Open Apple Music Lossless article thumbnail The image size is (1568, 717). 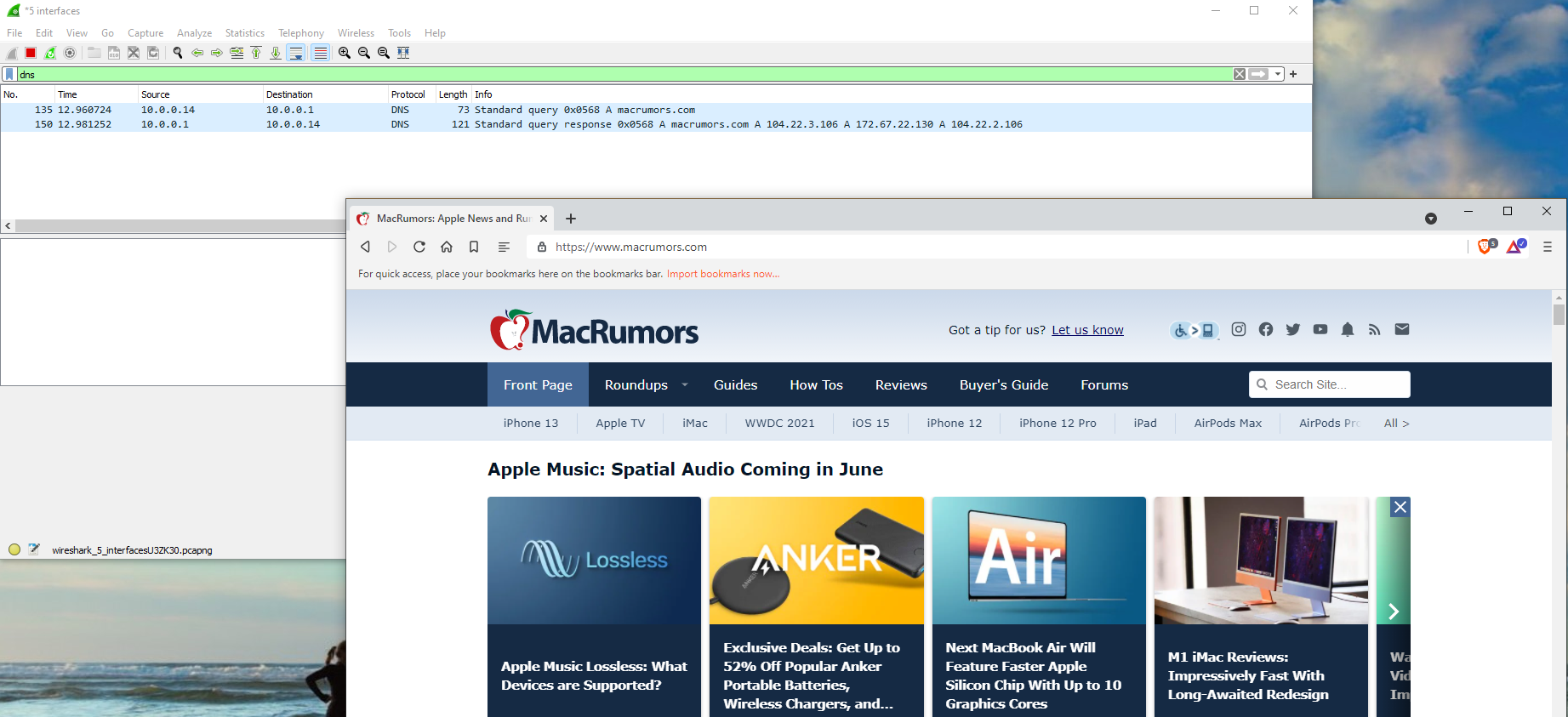coord(594,561)
